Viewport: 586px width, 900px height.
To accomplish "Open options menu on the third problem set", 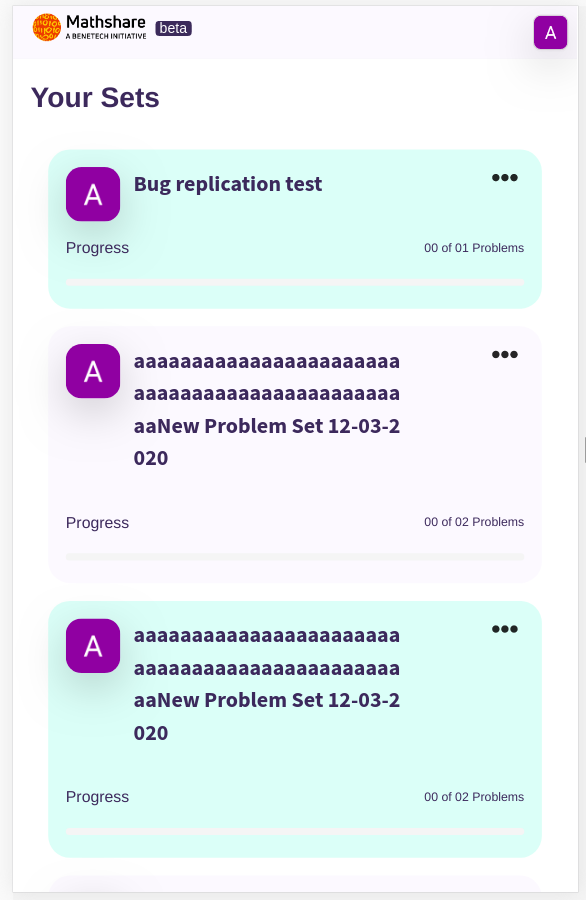I will [505, 628].
